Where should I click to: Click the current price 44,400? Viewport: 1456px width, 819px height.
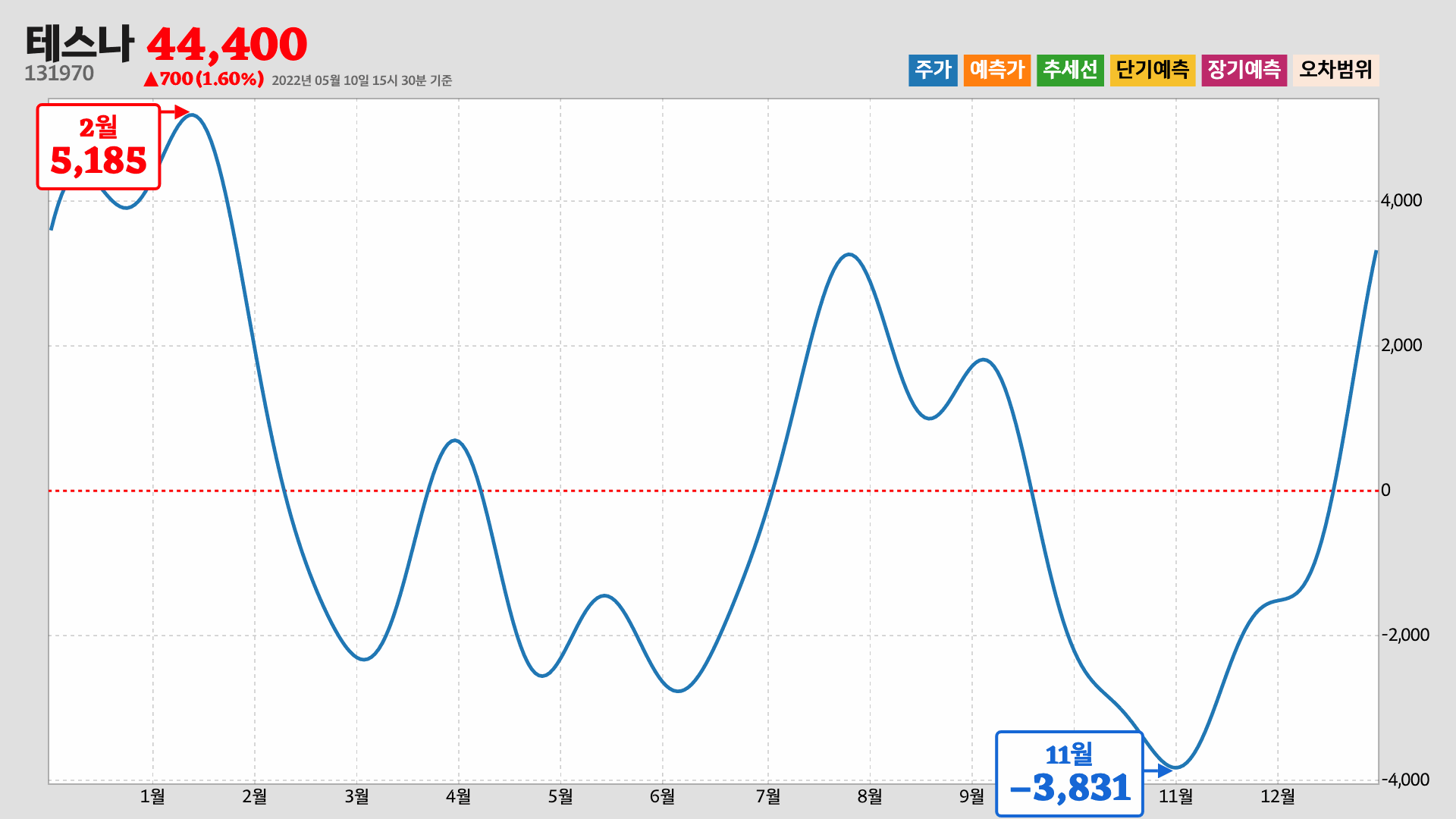pos(227,44)
